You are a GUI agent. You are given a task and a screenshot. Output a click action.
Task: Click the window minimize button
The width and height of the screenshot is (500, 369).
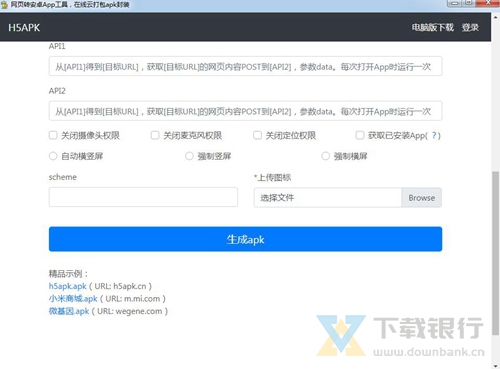point(454,3)
